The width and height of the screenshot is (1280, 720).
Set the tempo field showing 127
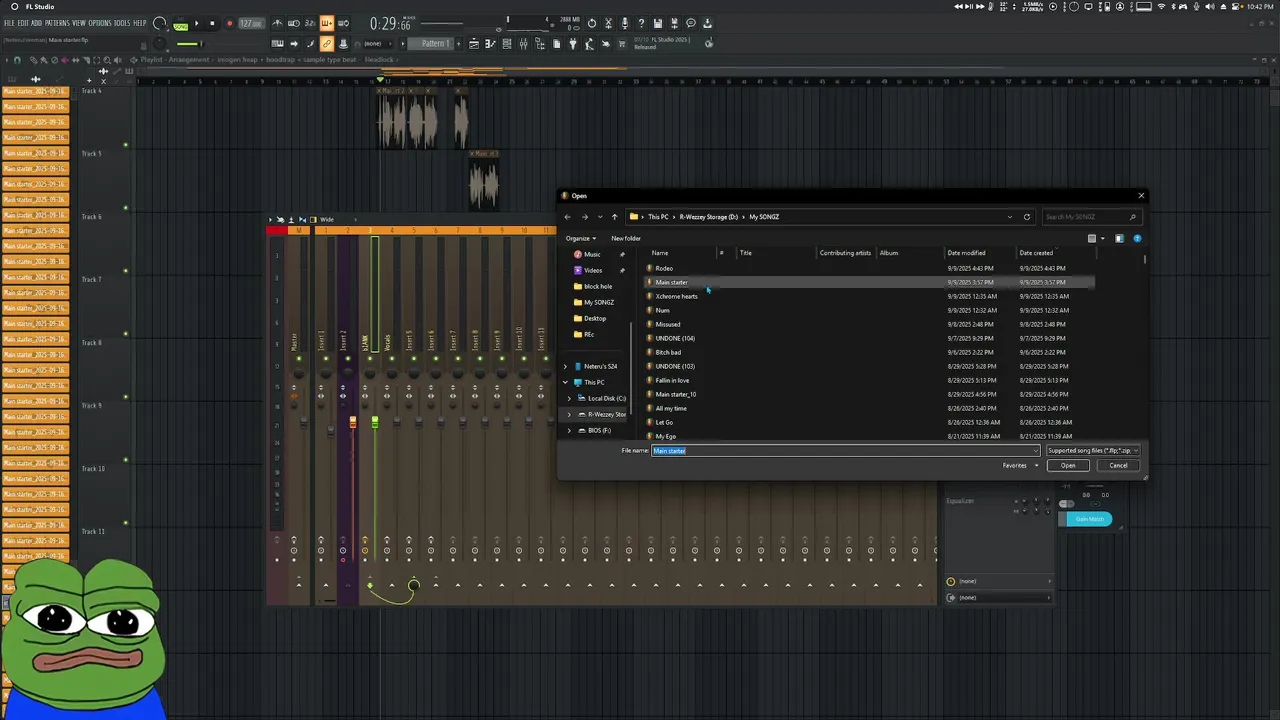252,23
